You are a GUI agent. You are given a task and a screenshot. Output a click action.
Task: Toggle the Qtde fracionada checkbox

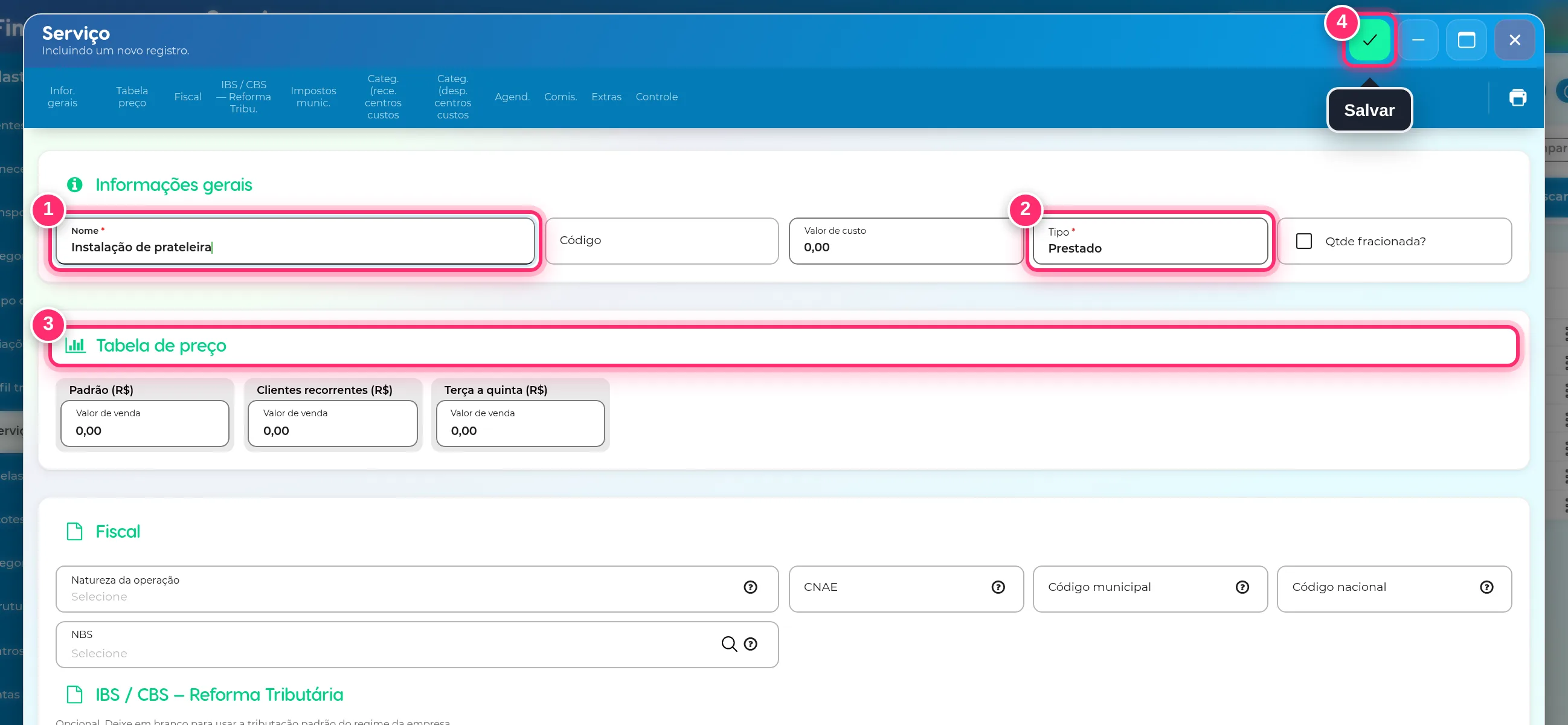1304,241
